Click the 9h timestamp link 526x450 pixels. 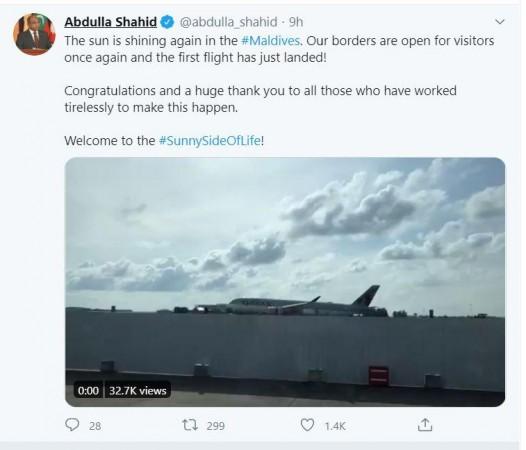(296, 22)
